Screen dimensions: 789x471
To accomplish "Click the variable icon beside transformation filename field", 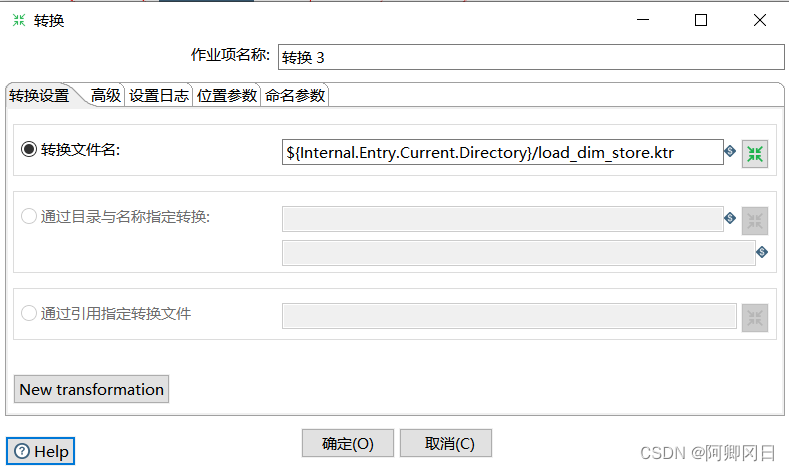I will point(730,152).
